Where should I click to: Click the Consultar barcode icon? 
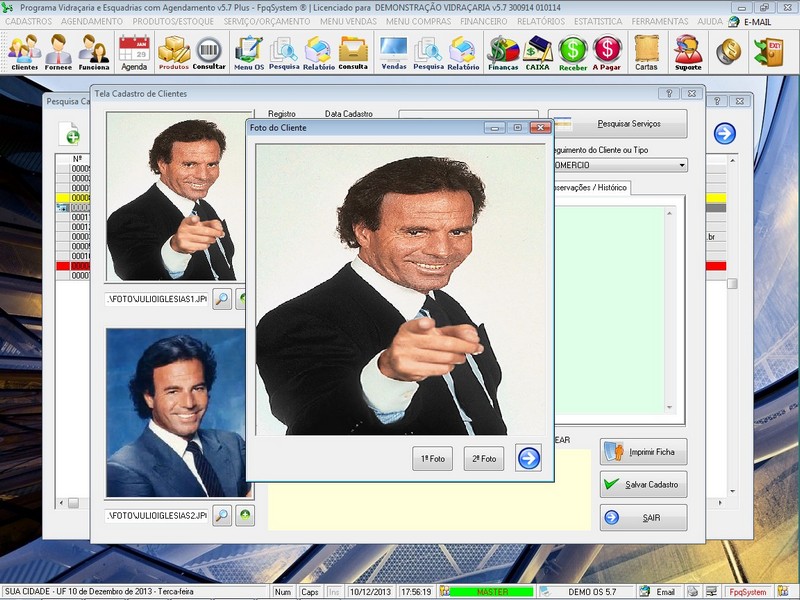coord(209,52)
